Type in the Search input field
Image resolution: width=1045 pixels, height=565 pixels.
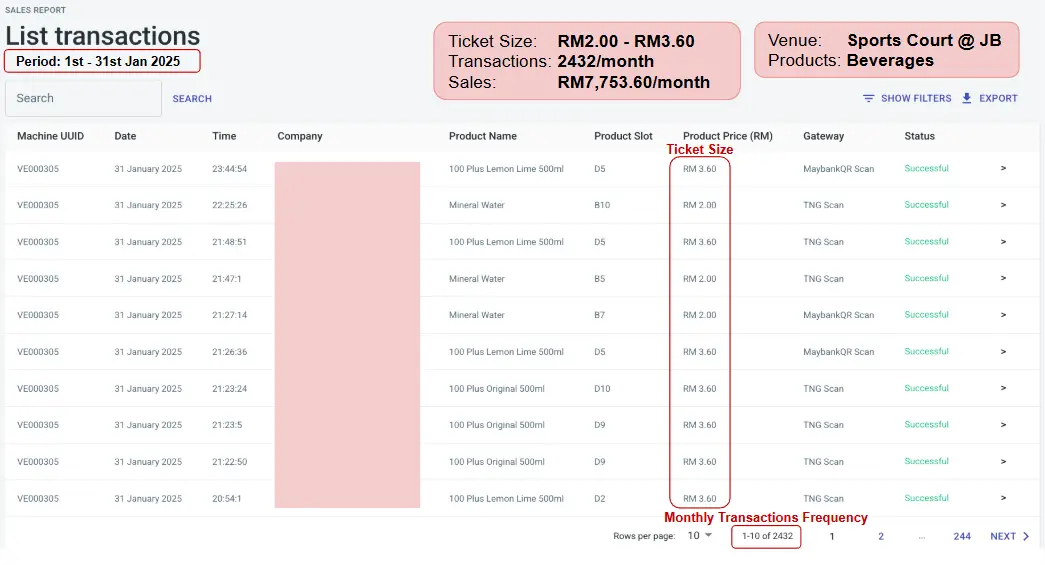click(x=83, y=99)
